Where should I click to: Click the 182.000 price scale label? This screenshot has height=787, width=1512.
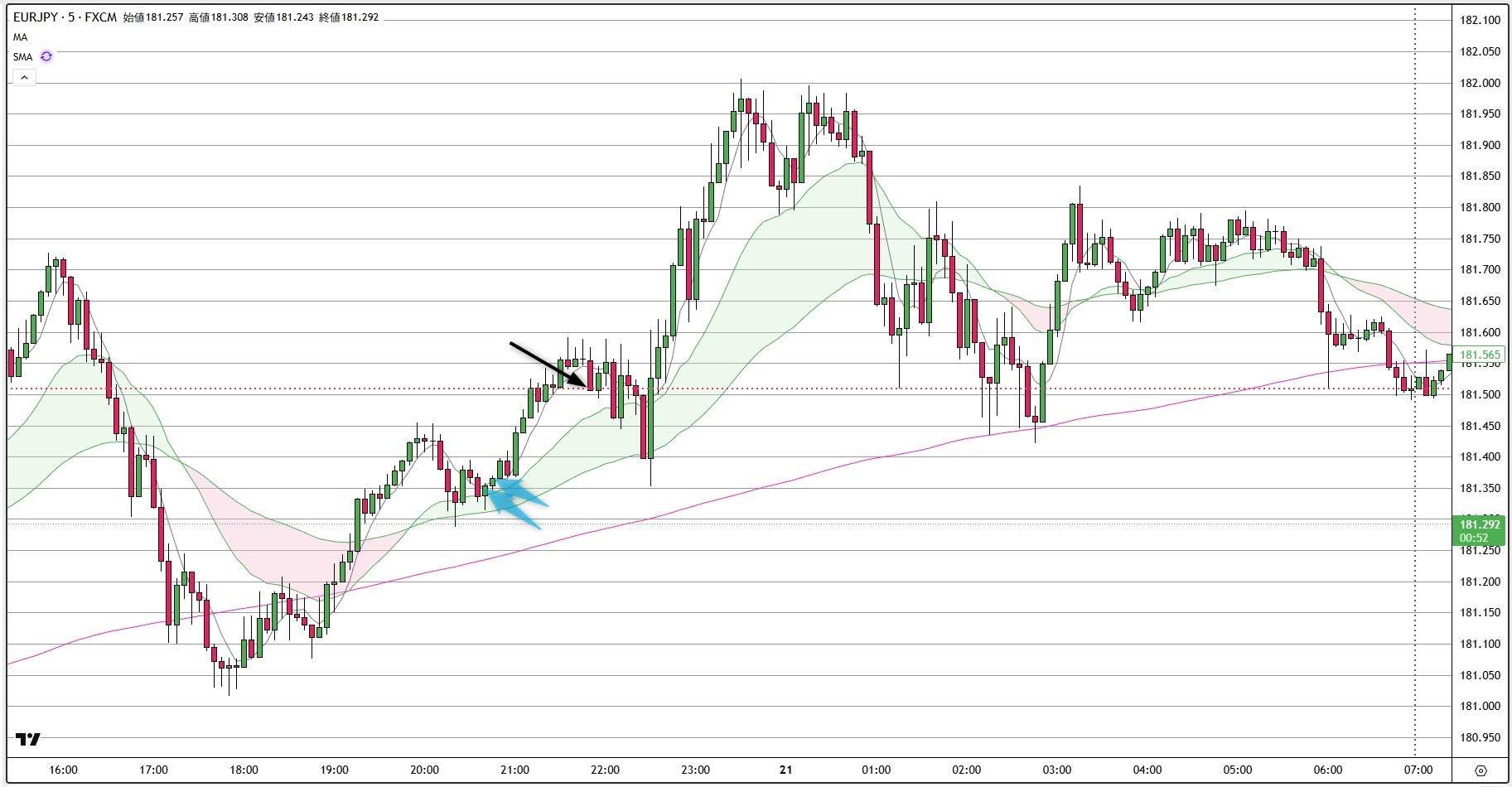point(1480,83)
